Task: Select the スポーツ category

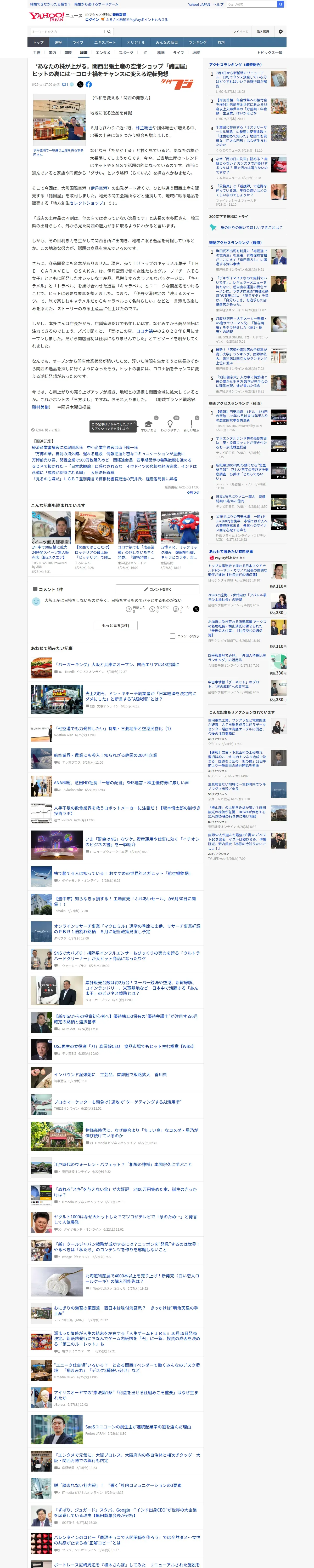Action: point(126,53)
